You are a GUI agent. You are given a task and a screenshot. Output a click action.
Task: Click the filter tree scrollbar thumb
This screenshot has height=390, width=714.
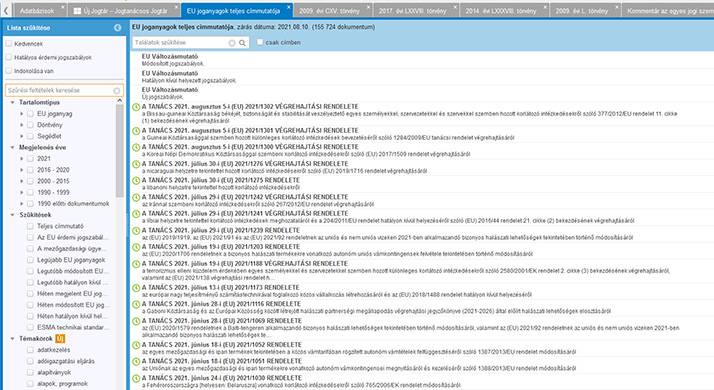[x=120, y=151]
